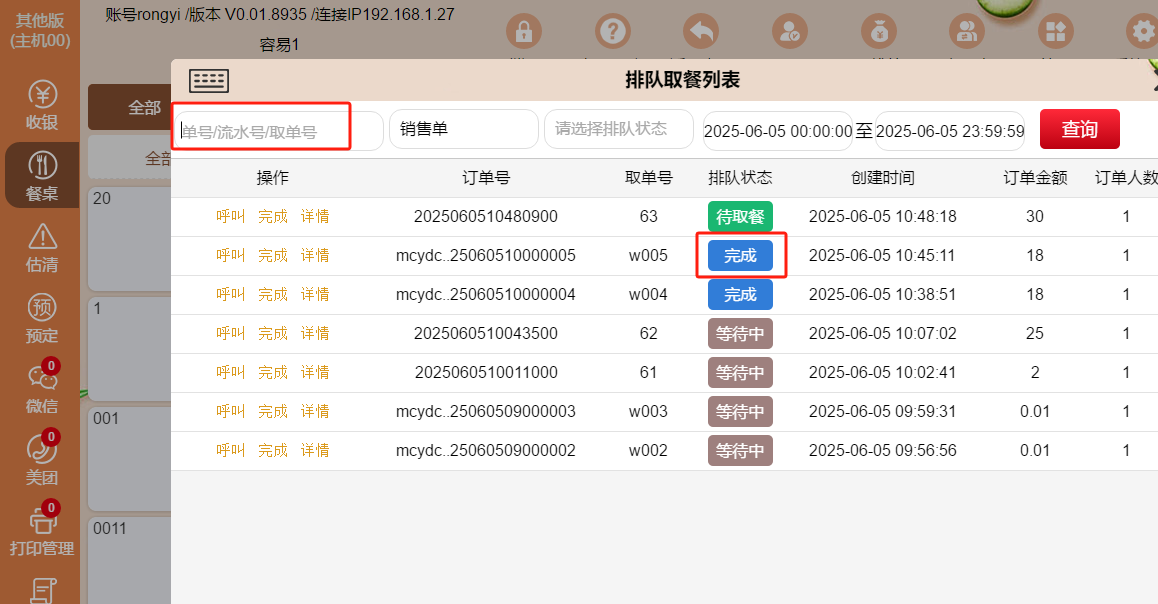Screen dimensions: 1158x604
Task: Click order number 2025060510480900
Action: pos(486,216)
